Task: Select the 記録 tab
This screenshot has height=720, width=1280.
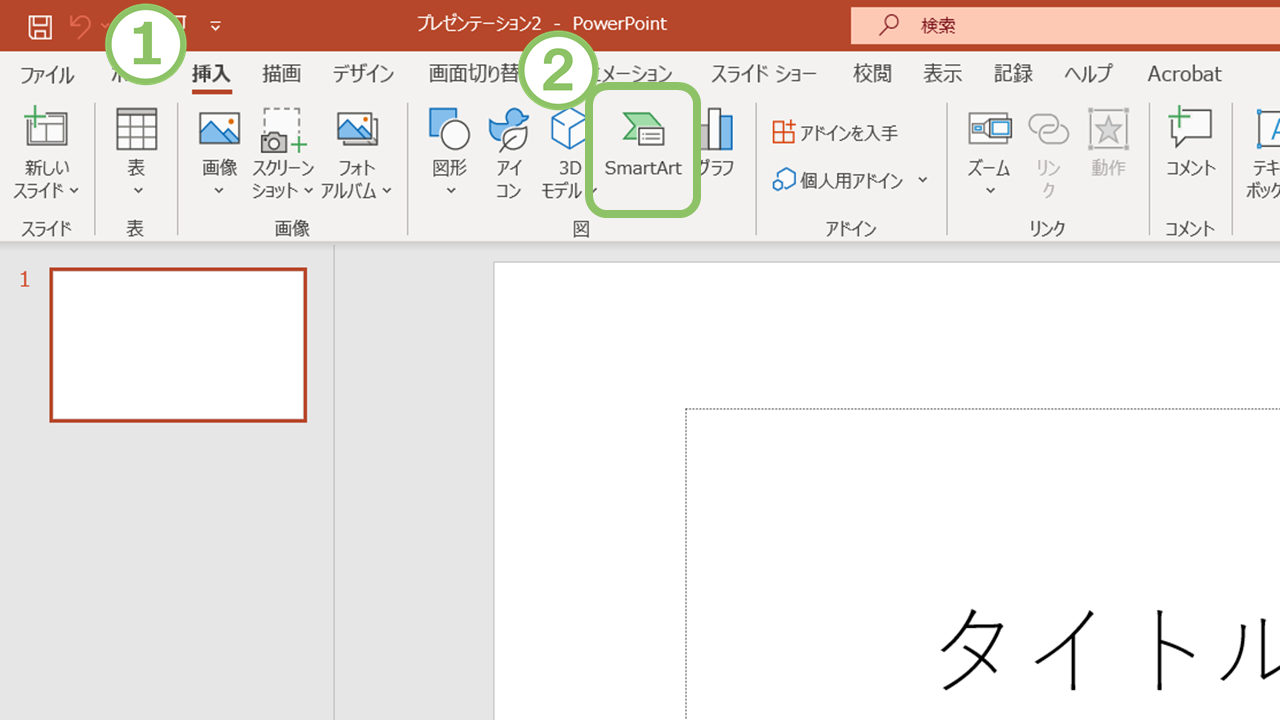Action: 1013,74
